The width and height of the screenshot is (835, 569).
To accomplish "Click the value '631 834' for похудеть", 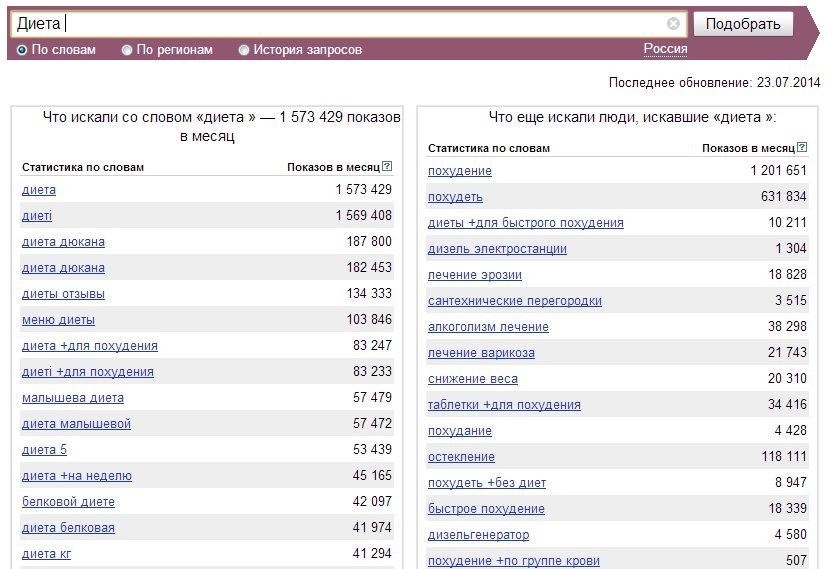I will tap(784, 197).
